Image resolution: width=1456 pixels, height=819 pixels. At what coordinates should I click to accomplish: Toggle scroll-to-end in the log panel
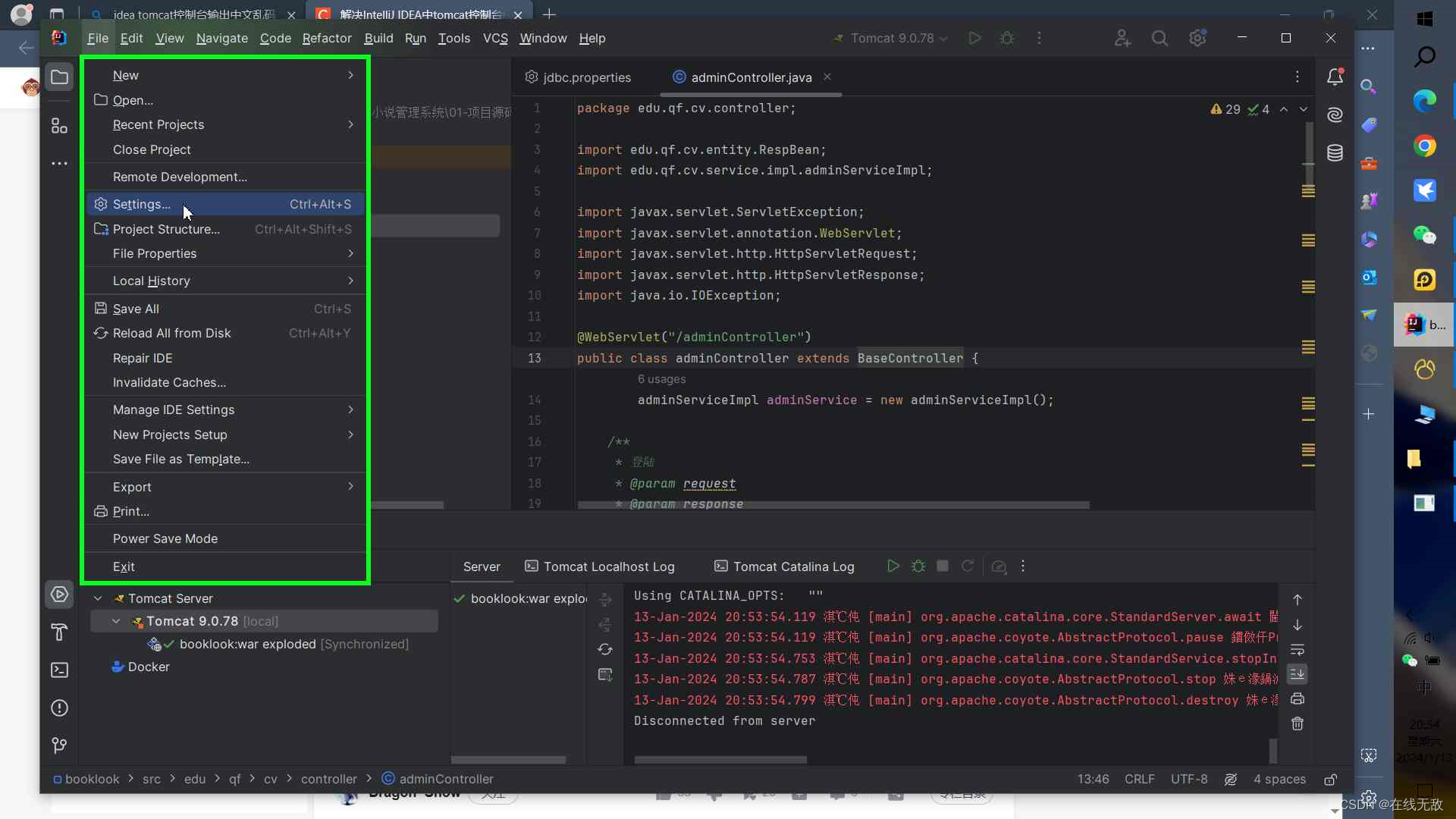point(1298,675)
